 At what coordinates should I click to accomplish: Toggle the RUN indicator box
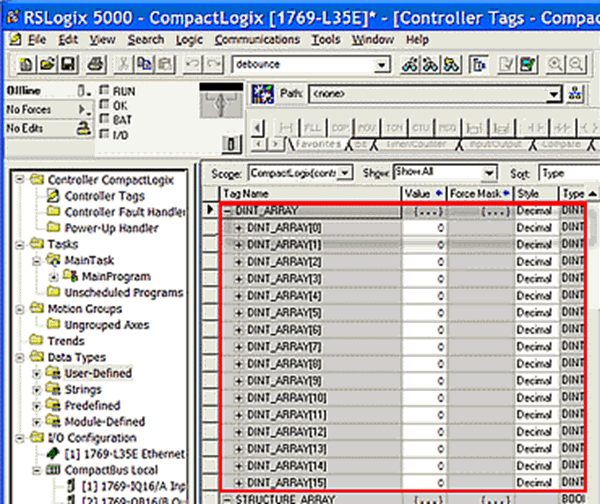coord(104,90)
